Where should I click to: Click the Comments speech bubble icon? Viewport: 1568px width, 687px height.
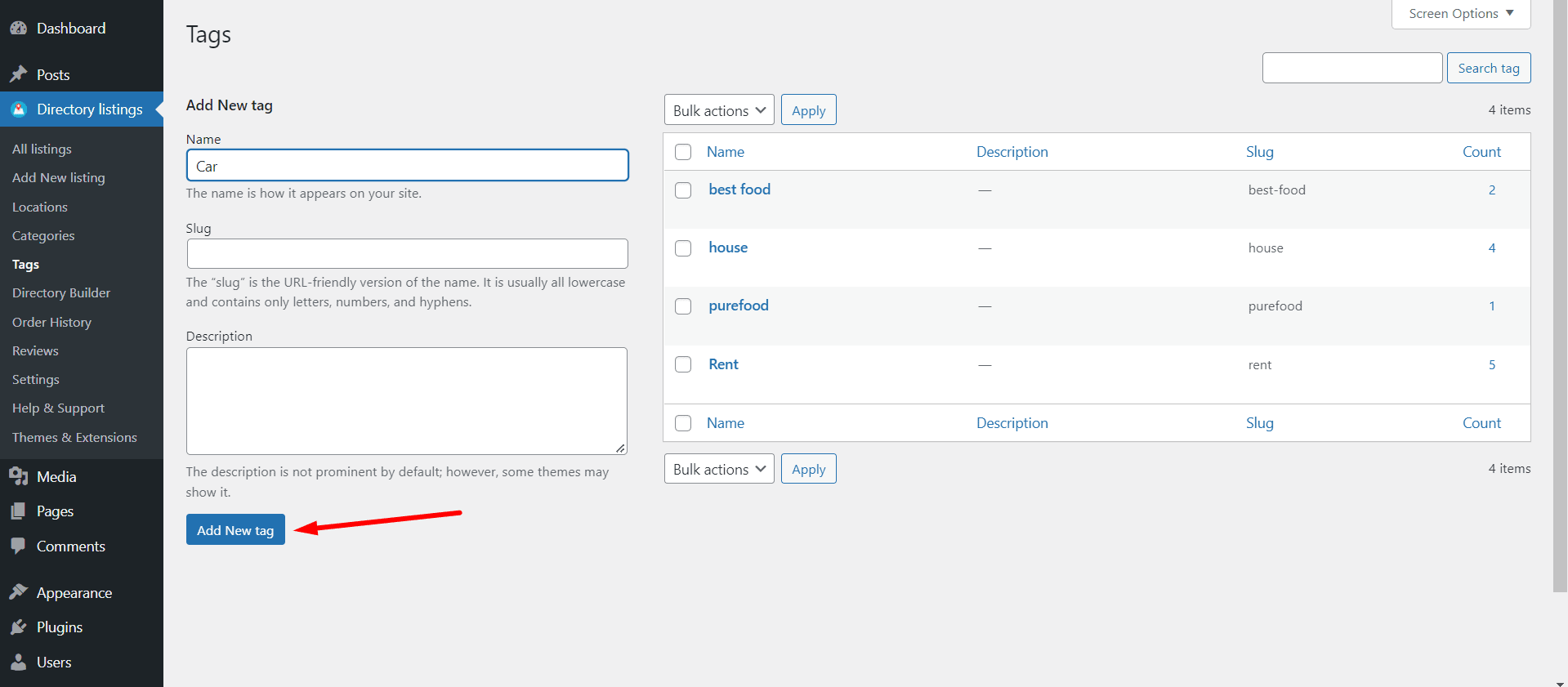19,546
